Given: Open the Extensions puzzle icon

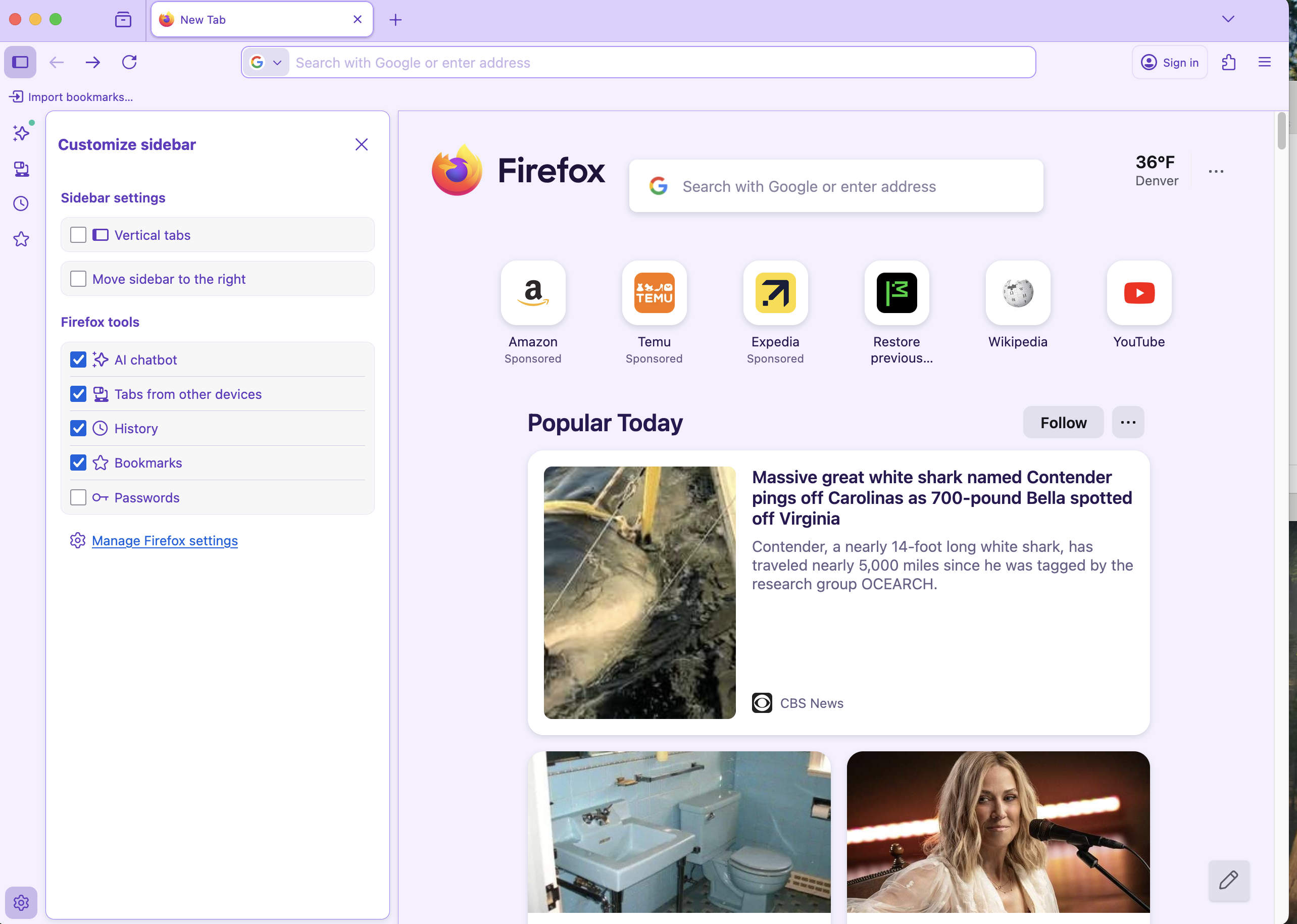Looking at the screenshot, I should coord(1228,62).
